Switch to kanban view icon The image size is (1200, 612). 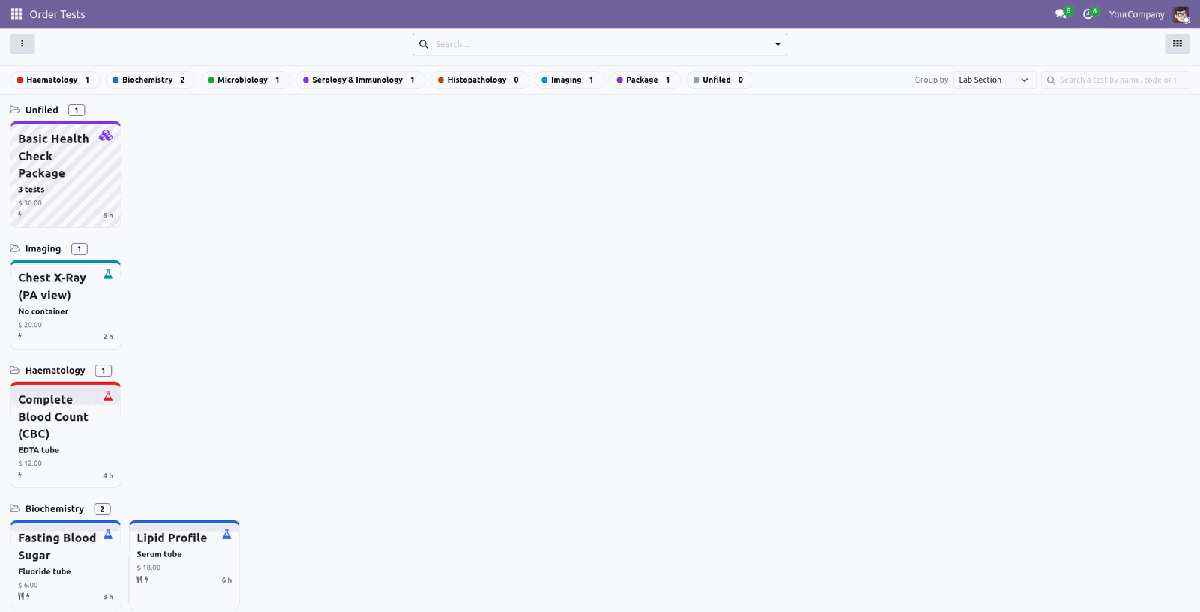(x=1176, y=44)
